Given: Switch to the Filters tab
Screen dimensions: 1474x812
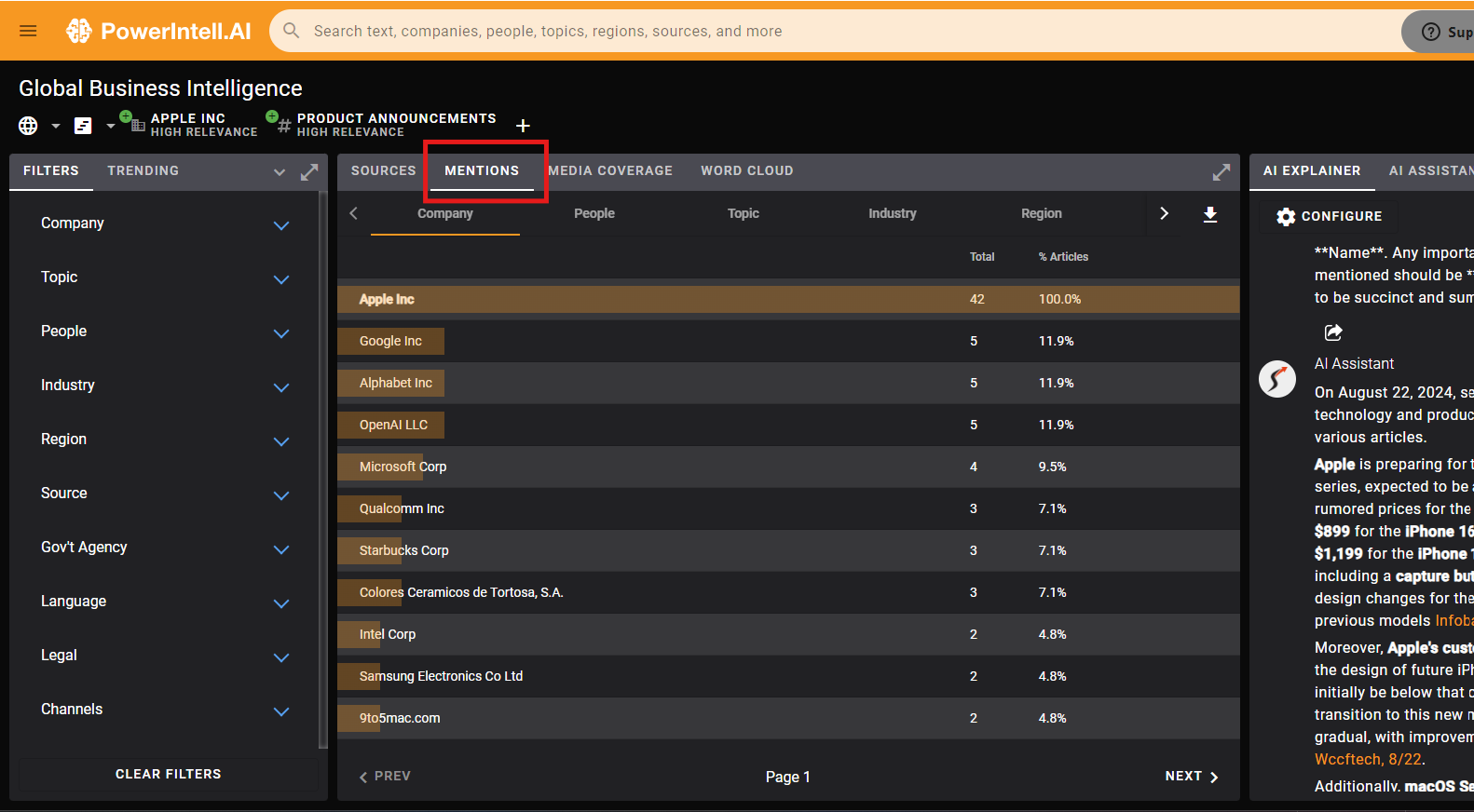Looking at the screenshot, I should pos(51,171).
